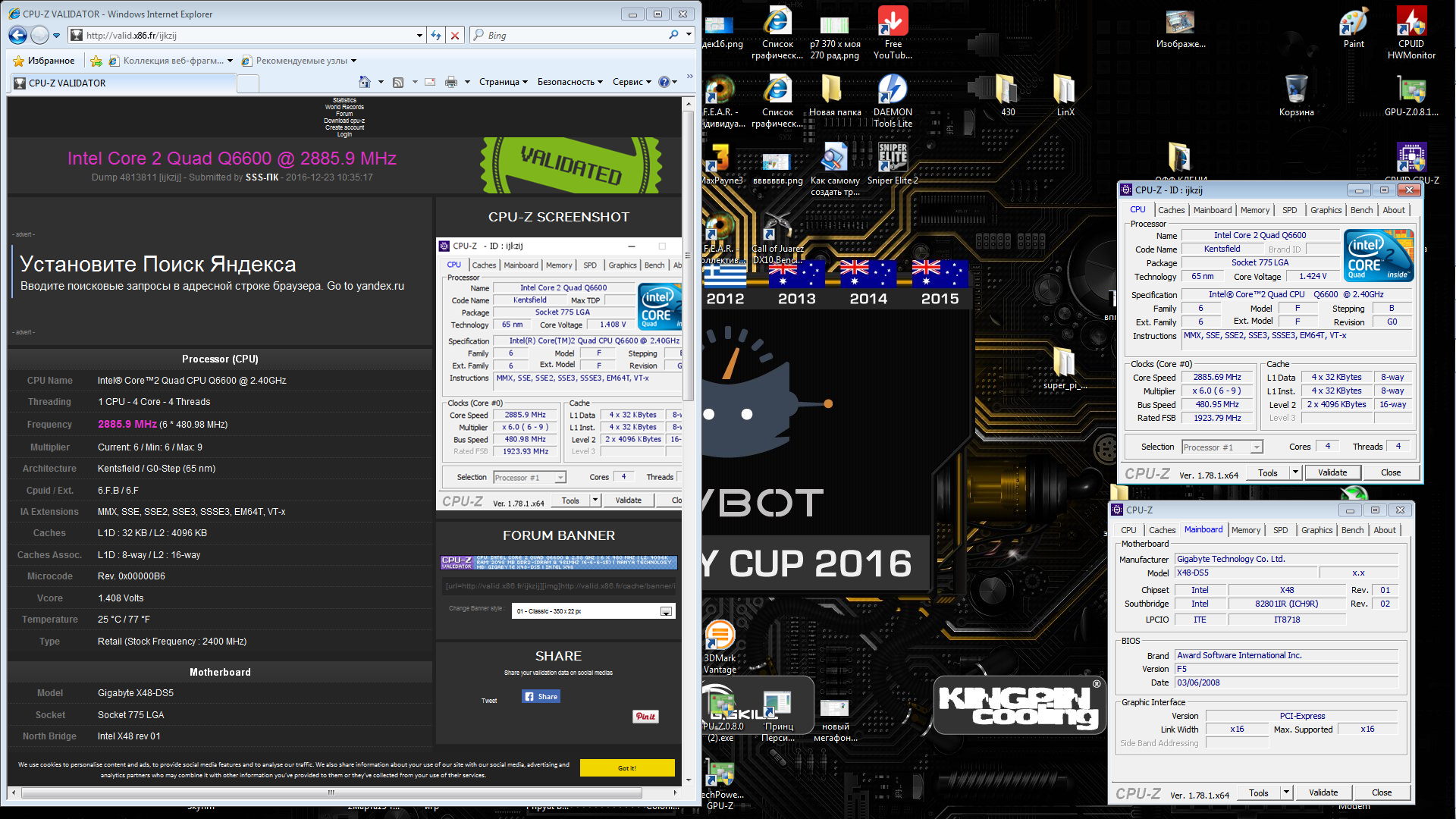
Task: Expand the recent pages dropdown next to Back
Action: point(56,35)
